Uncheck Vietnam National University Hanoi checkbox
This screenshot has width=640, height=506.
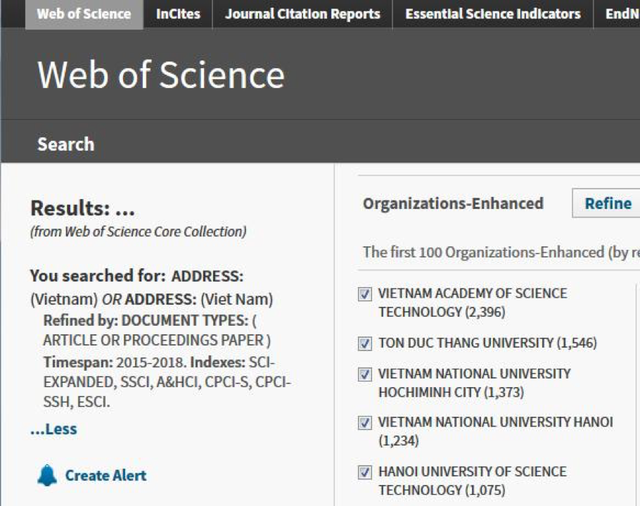tap(365, 423)
